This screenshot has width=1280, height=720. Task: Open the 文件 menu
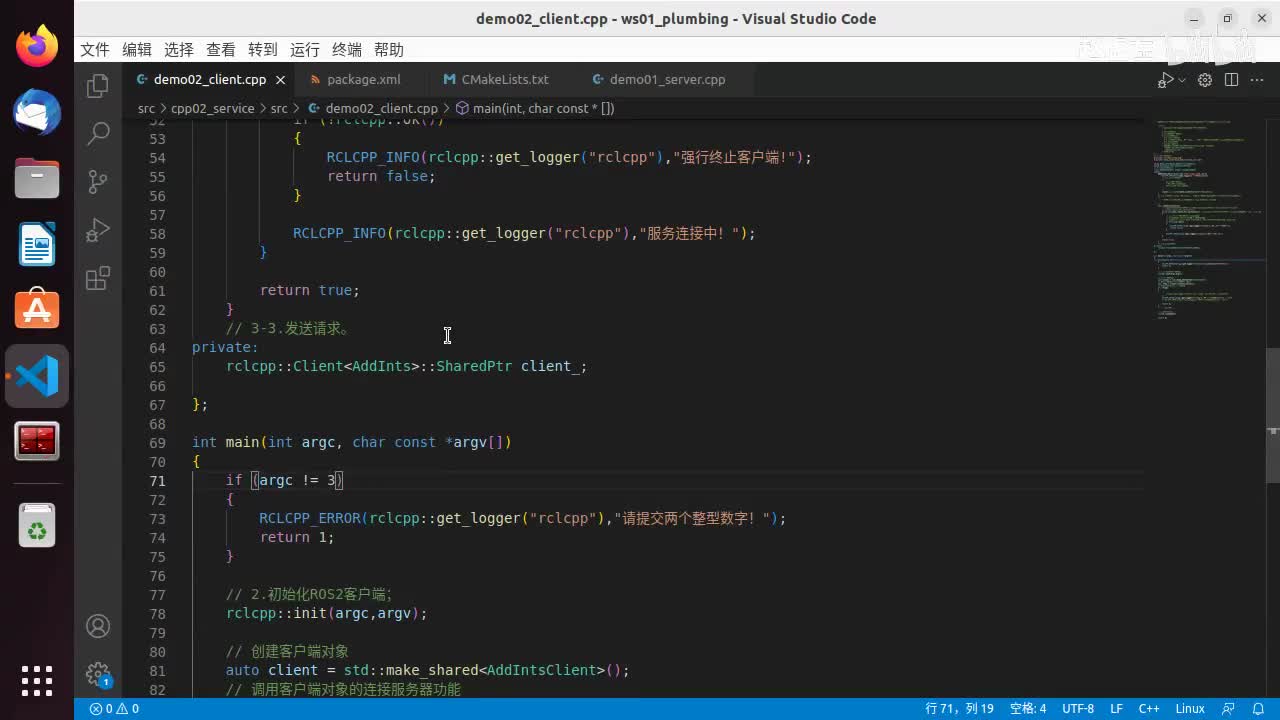click(x=95, y=50)
